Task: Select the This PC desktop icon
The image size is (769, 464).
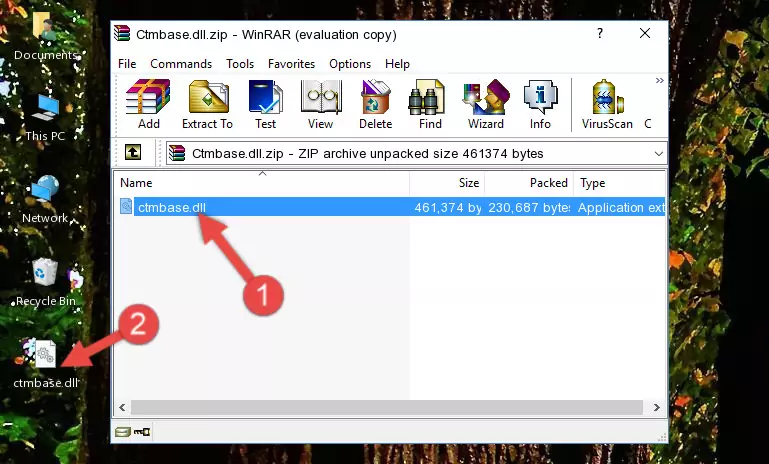Action: 45,118
